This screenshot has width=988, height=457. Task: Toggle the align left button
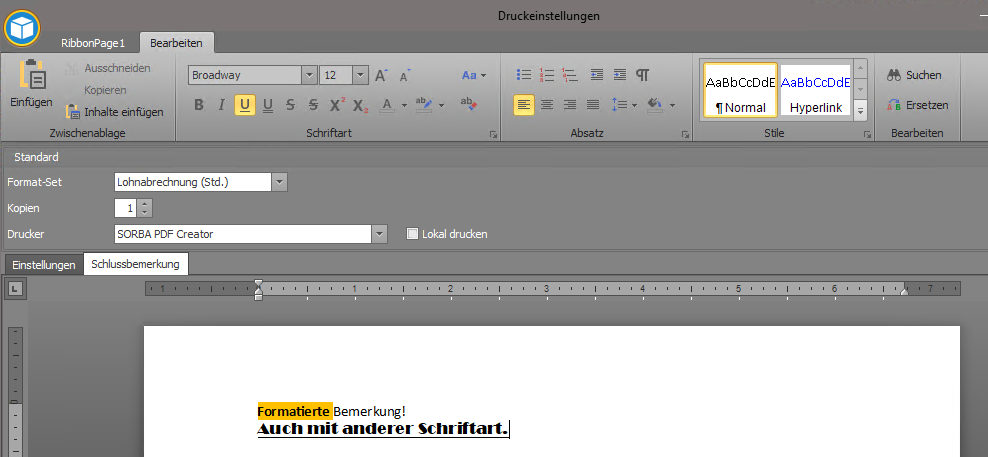tap(523, 105)
